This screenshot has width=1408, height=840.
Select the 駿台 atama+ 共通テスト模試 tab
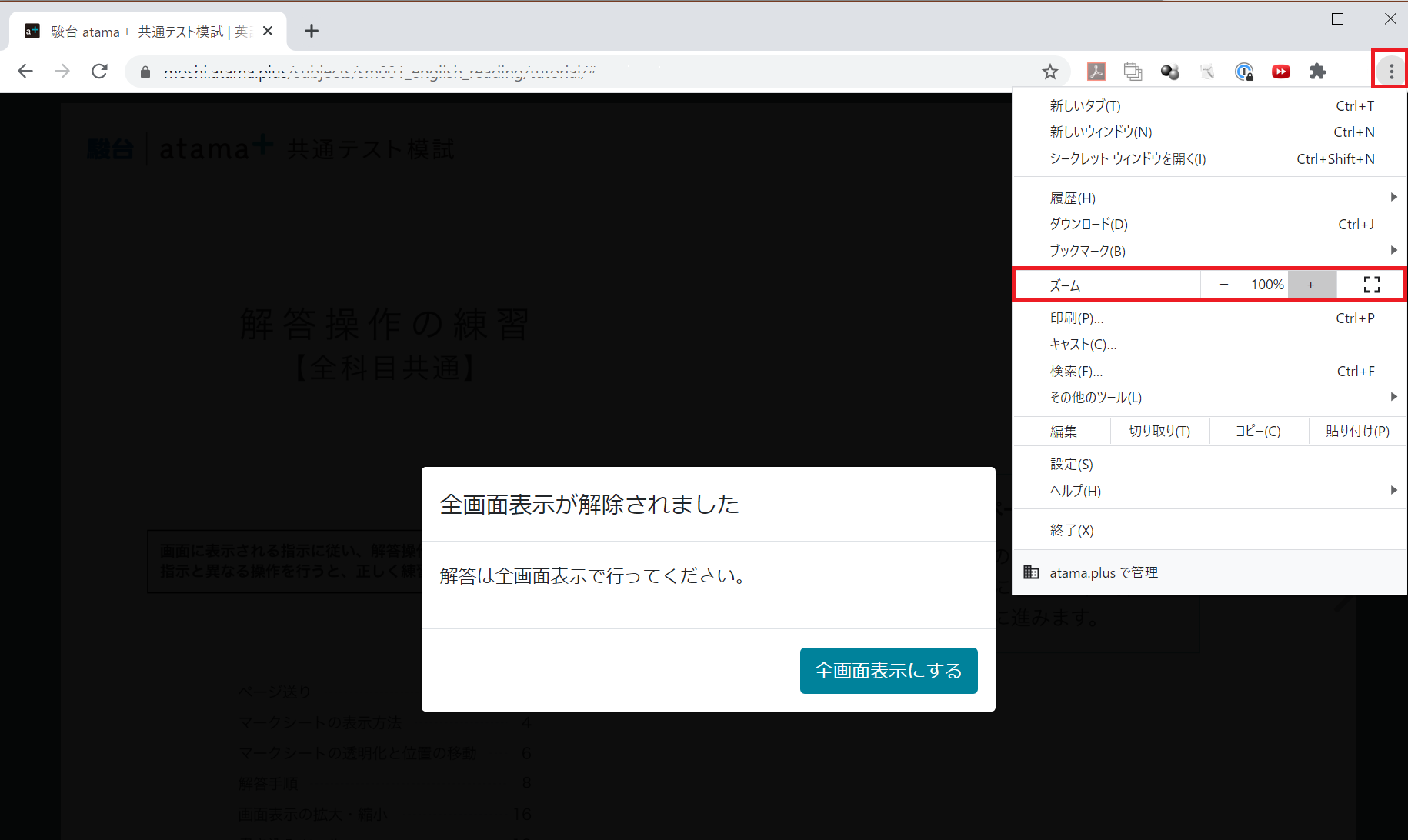pyautogui.click(x=148, y=31)
